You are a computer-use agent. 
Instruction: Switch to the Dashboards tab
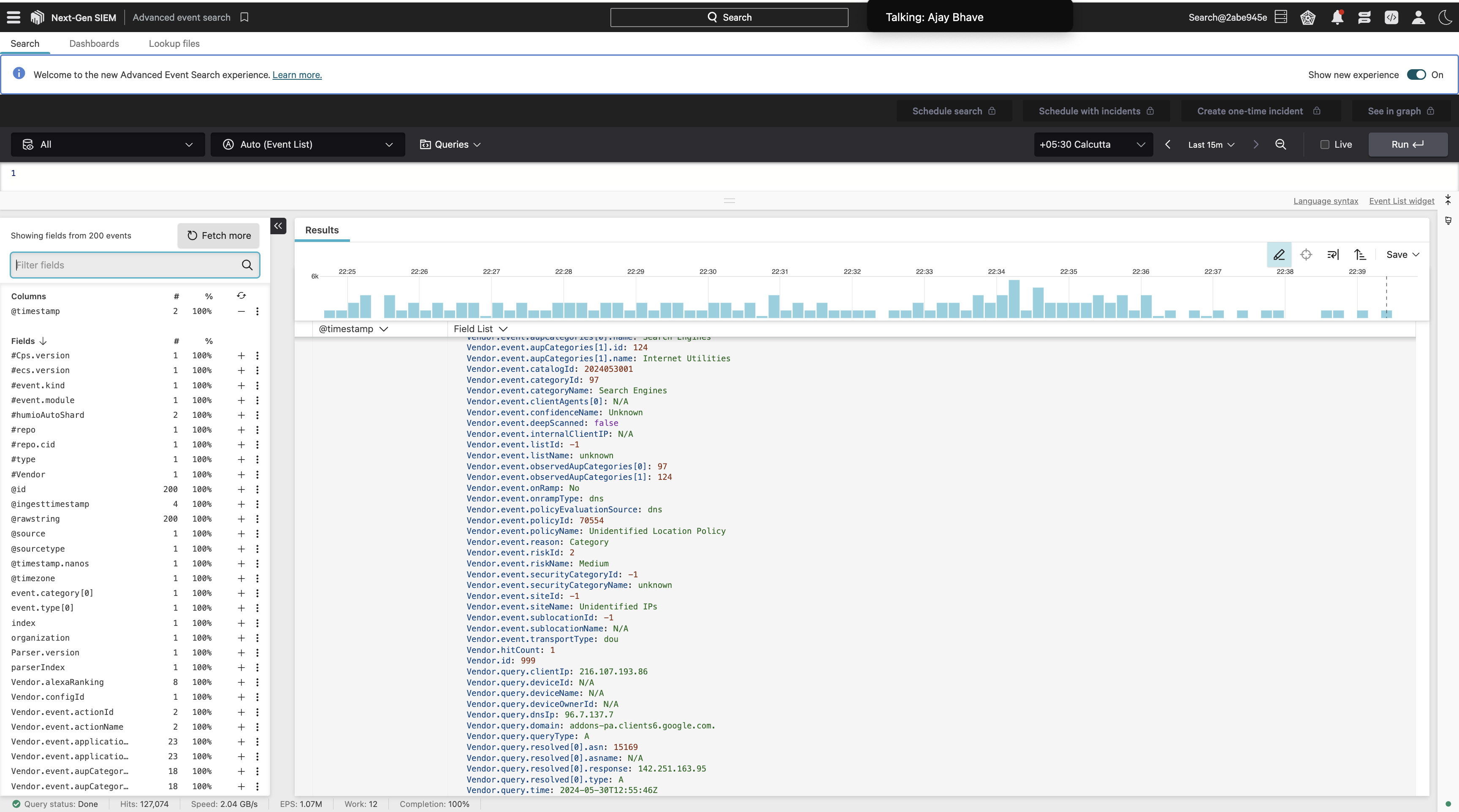94,43
